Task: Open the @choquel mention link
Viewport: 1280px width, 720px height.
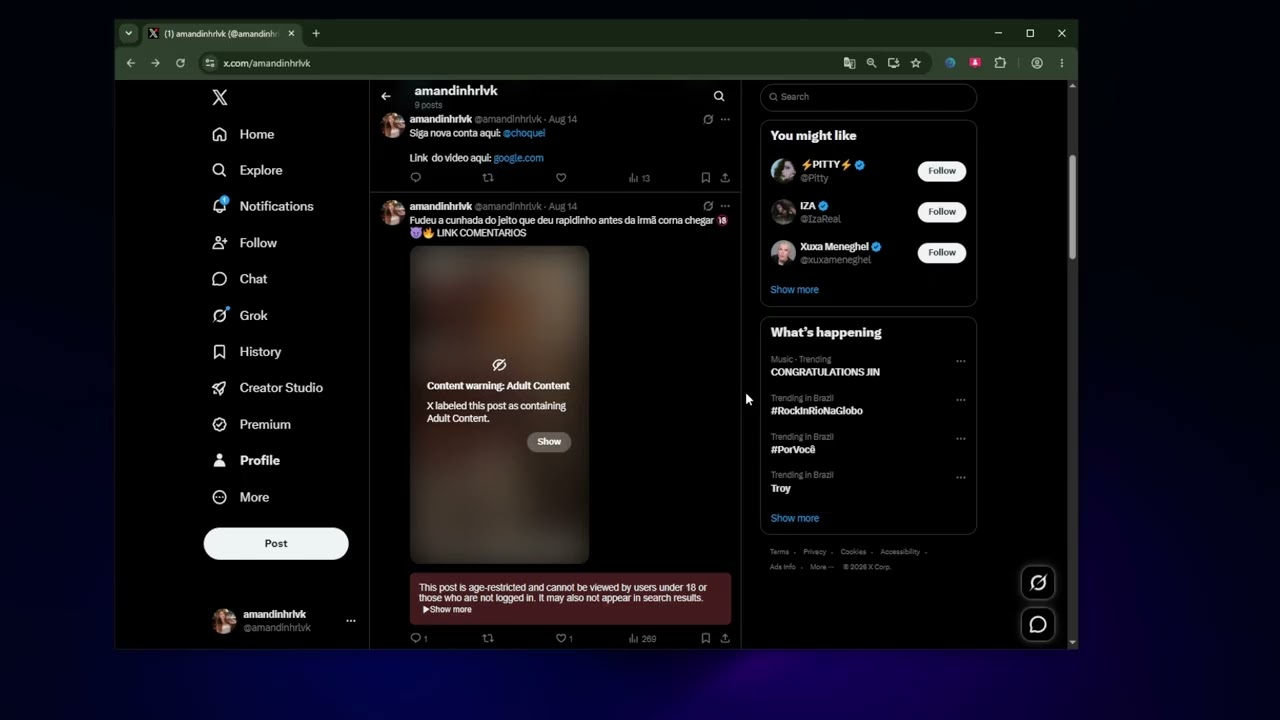Action: click(524, 133)
